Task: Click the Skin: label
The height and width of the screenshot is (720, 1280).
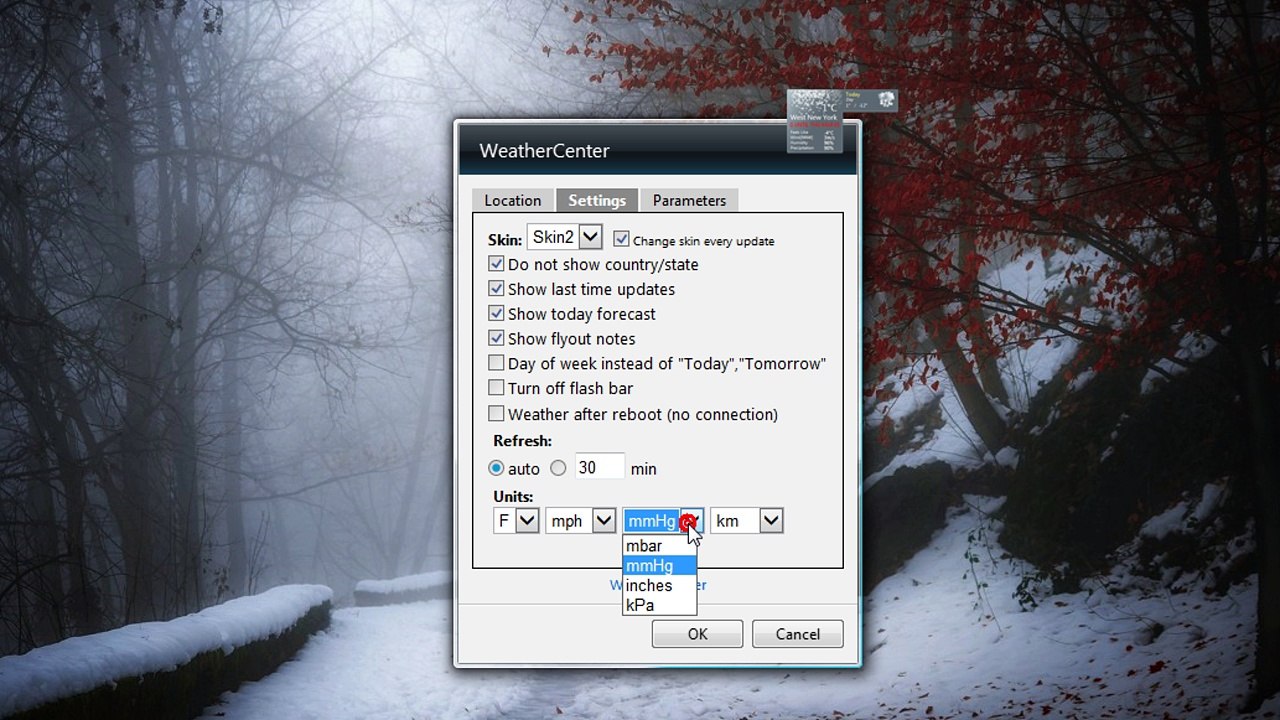Action: click(x=505, y=240)
